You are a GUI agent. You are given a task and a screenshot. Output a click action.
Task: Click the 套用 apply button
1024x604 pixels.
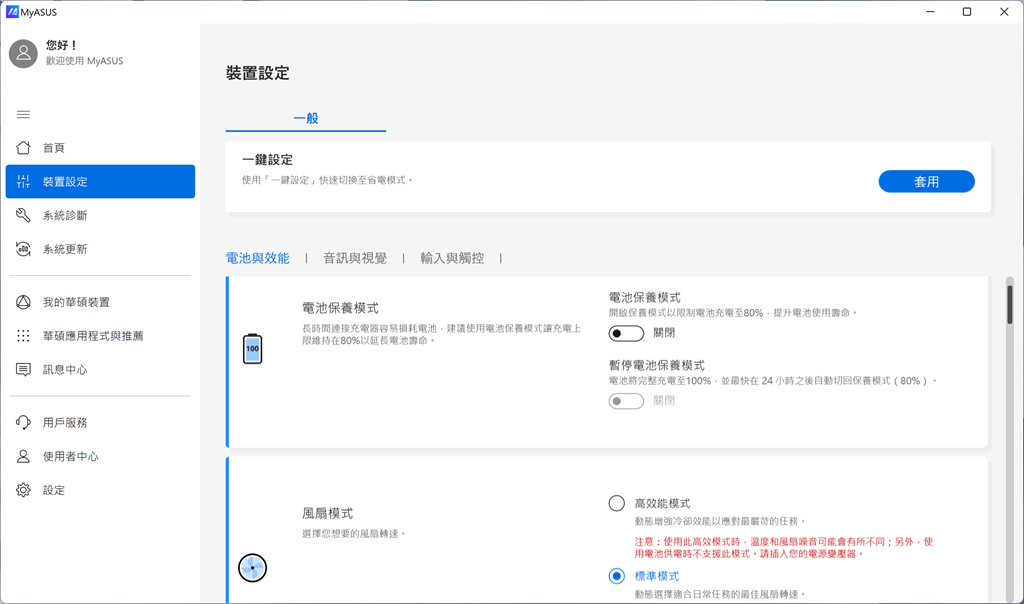click(x=926, y=181)
